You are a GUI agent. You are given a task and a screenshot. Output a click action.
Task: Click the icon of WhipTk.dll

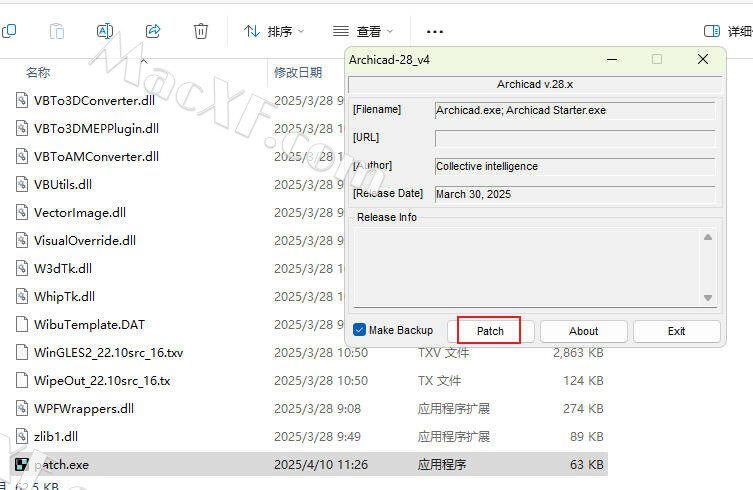(22, 296)
